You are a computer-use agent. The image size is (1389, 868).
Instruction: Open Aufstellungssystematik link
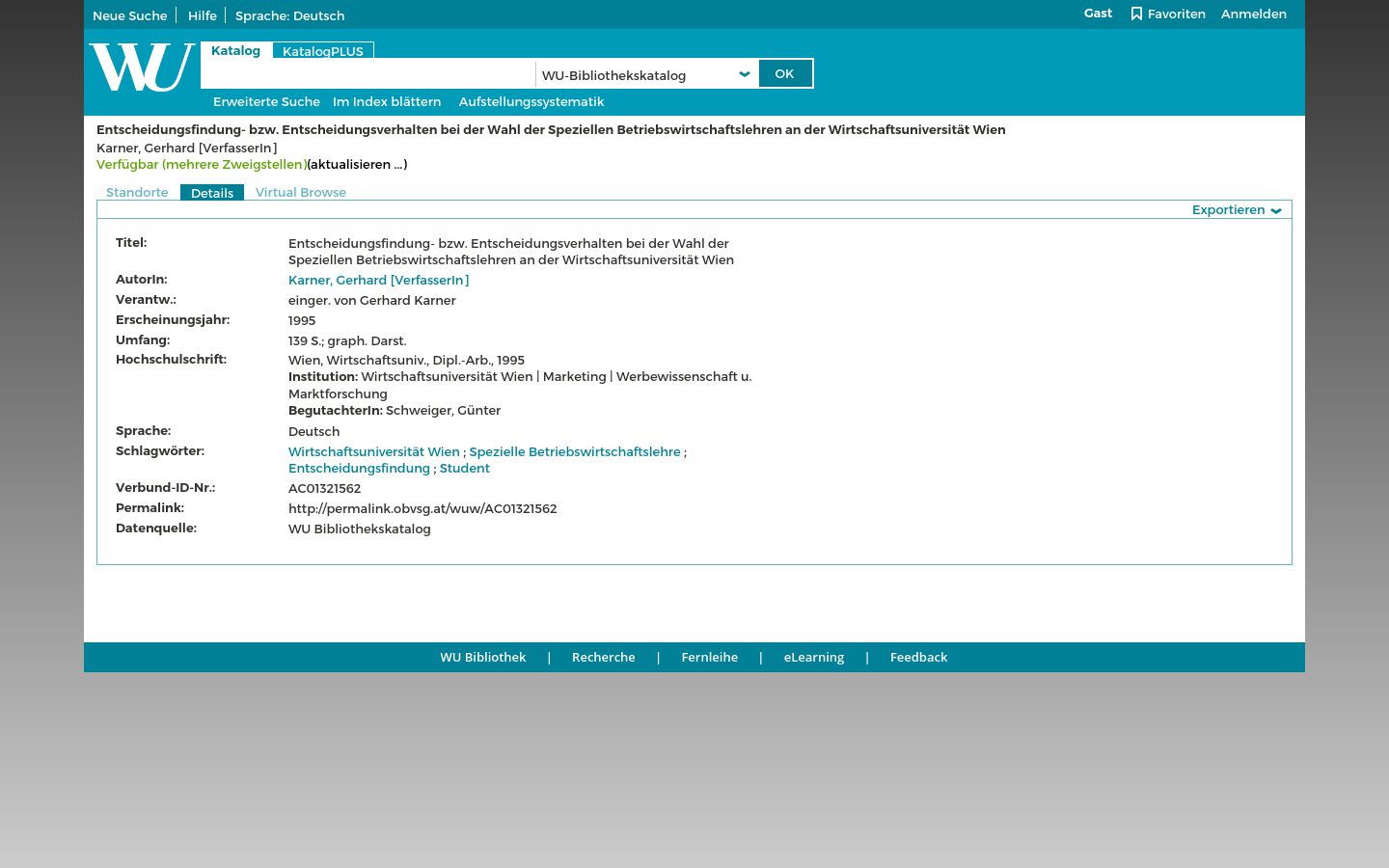531,101
